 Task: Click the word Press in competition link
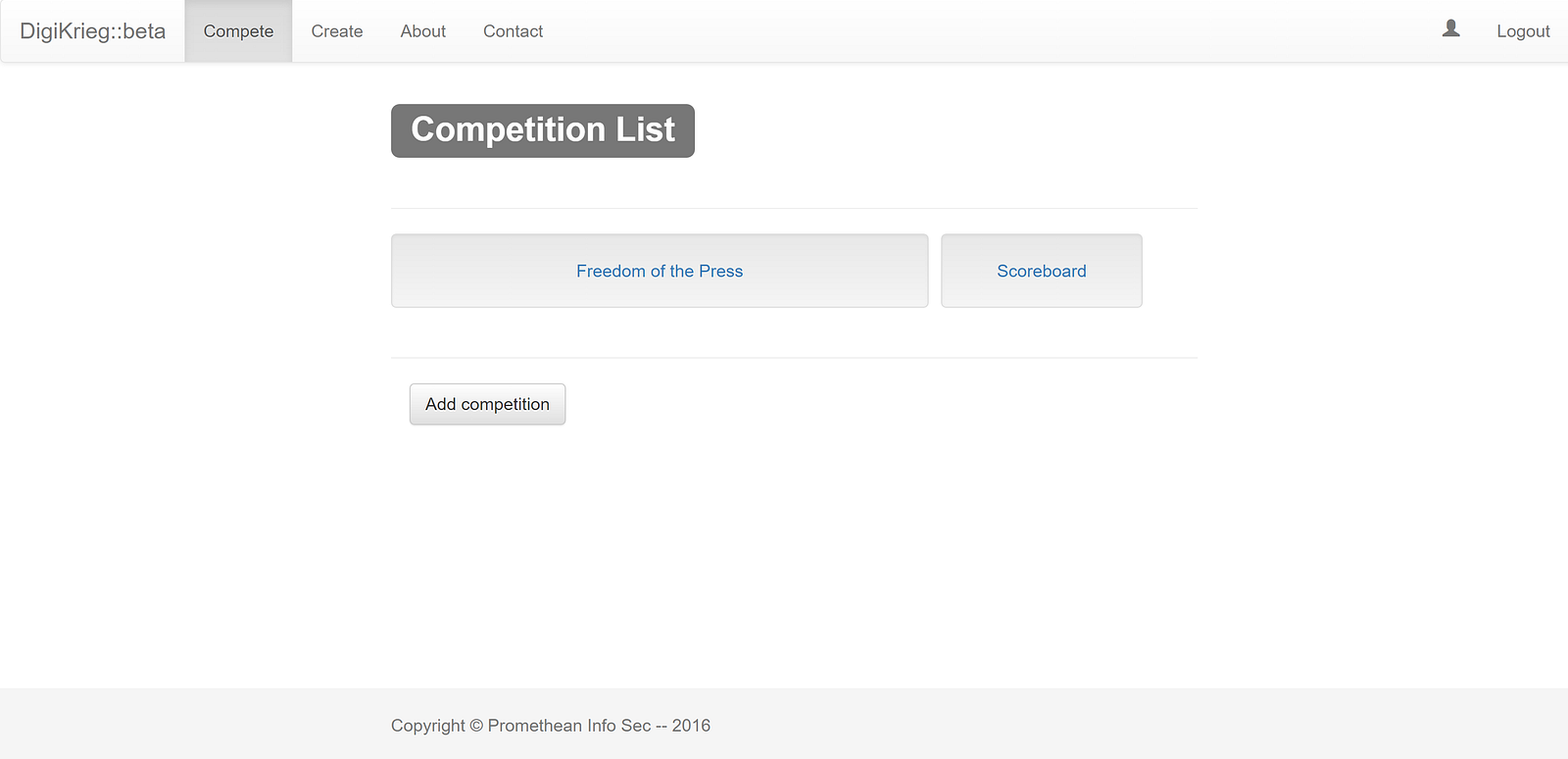(721, 271)
